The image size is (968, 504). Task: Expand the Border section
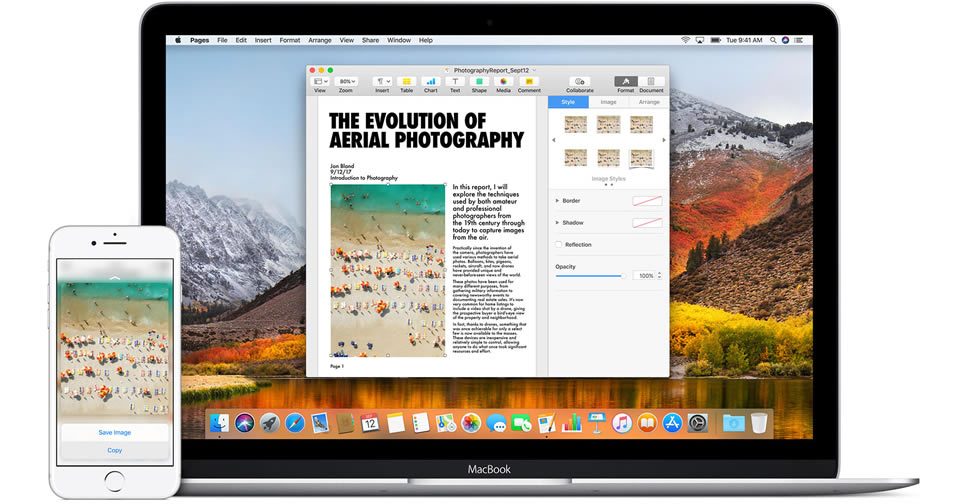(x=556, y=201)
